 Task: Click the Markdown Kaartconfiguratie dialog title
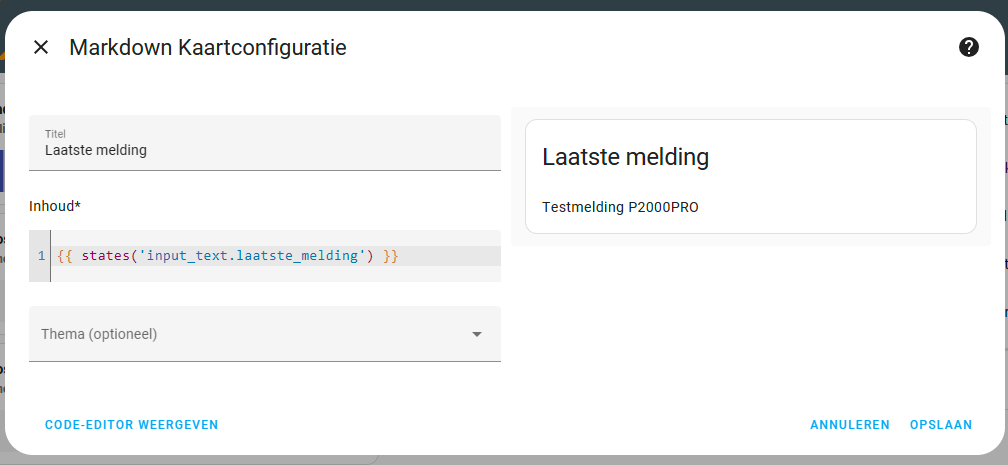coord(208,47)
